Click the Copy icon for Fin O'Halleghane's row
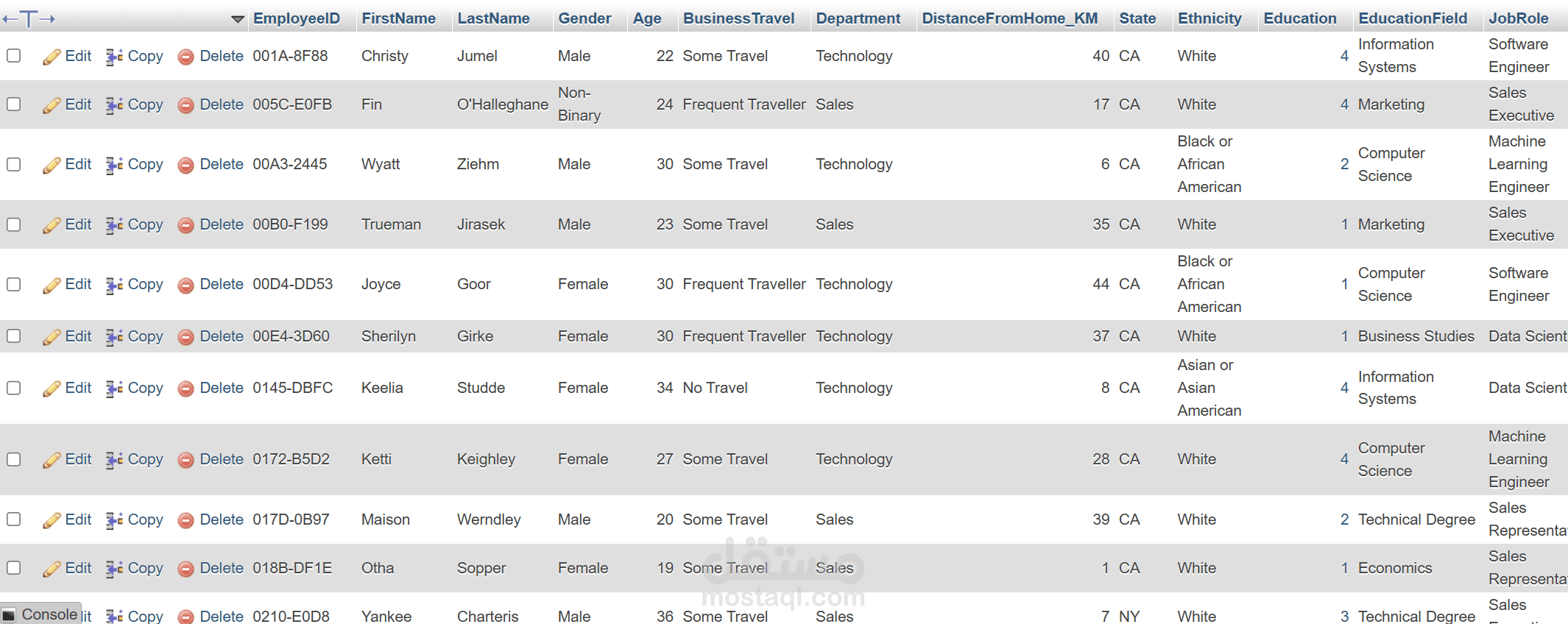Viewport: 1568px width, 624px height. point(114,105)
